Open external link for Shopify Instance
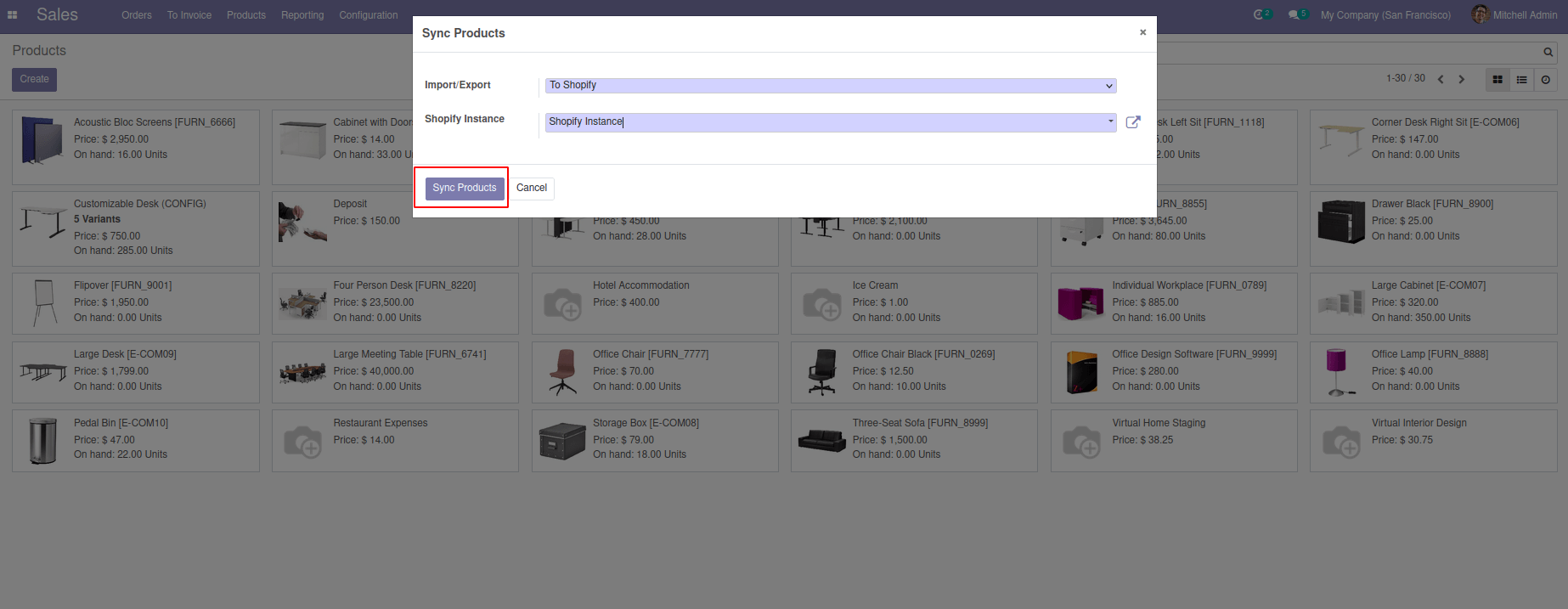Image resolution: width=1568 pixels, height=609 pixels. tap(1132, 122)
